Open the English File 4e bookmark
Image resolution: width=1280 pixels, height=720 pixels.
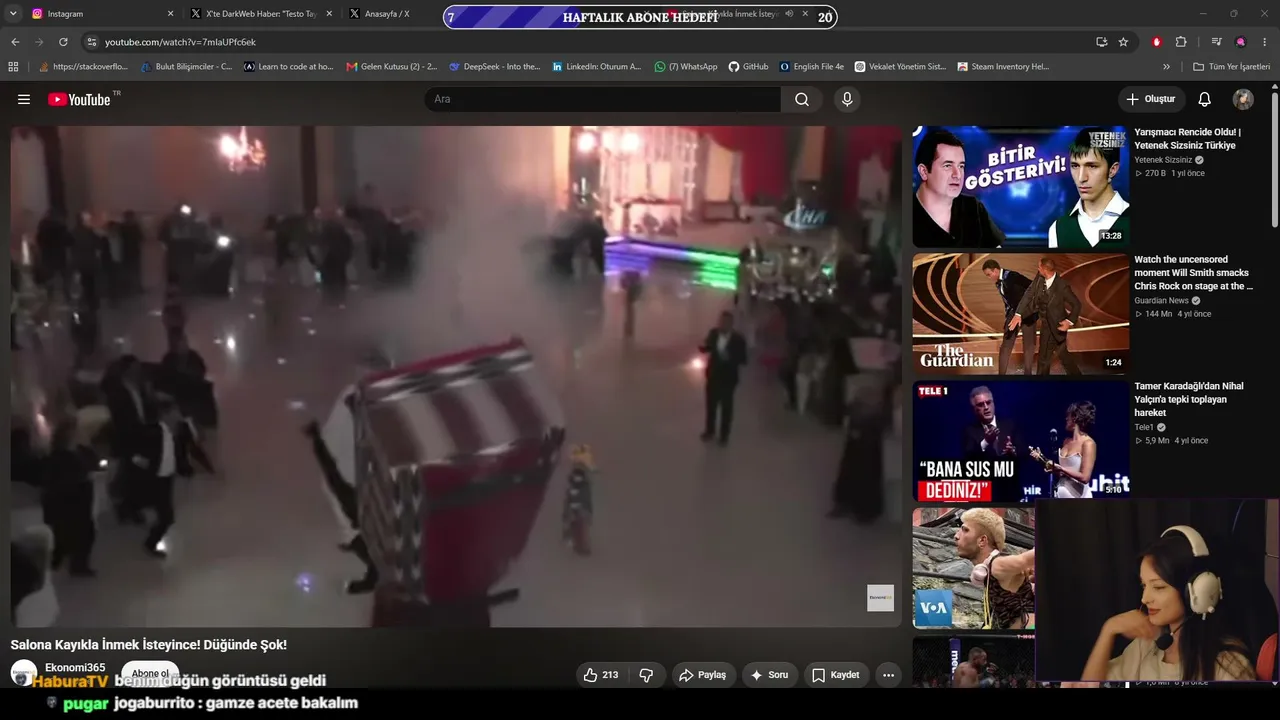812,67
